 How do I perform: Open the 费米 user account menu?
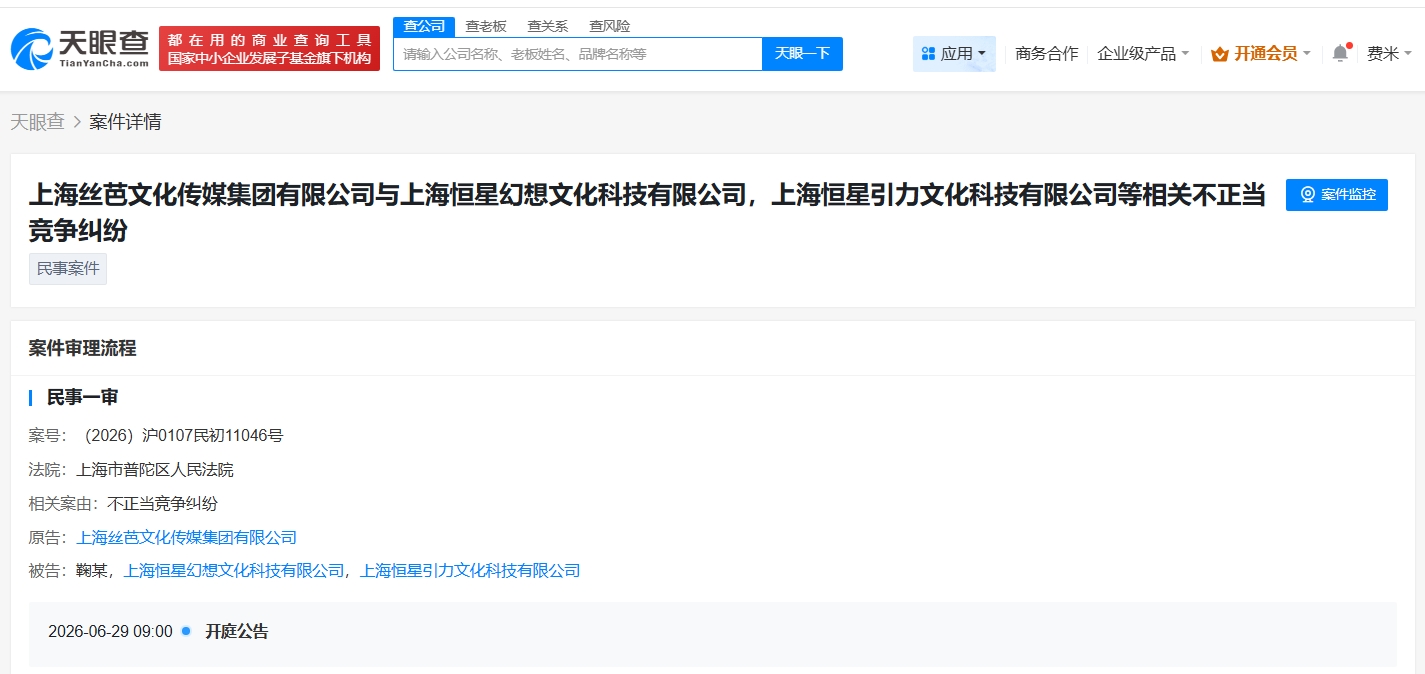coord(1389,54)
